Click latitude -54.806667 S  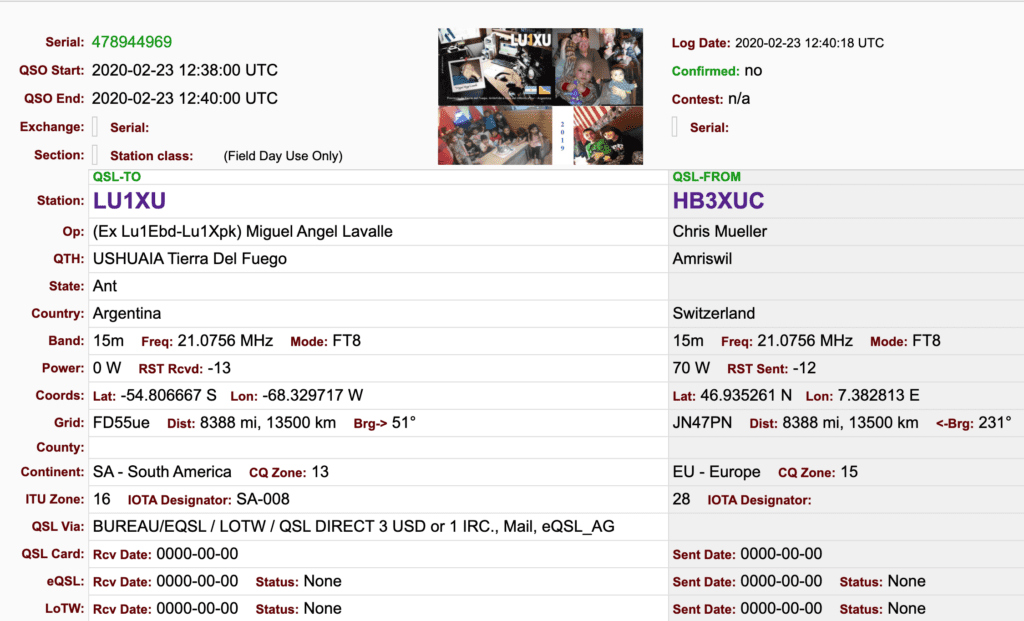pyautogui.click(x=168, y=395)
